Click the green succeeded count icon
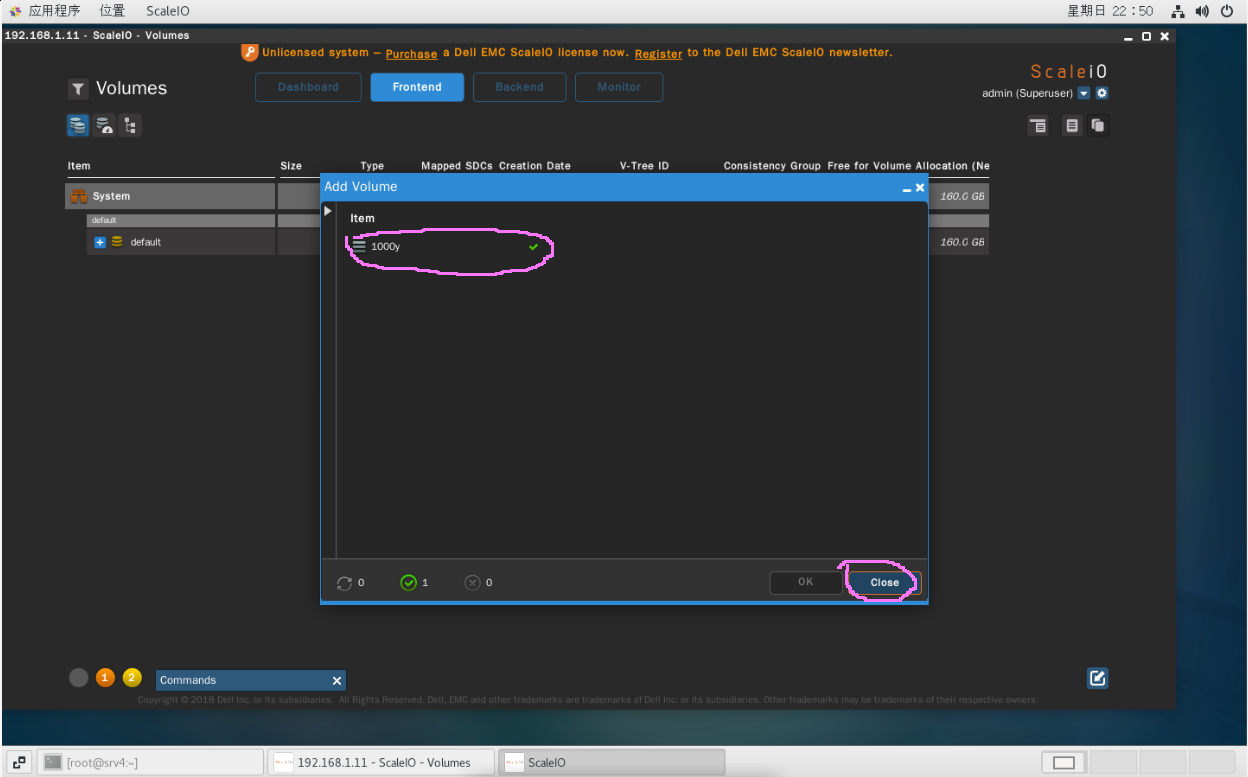 408,582
